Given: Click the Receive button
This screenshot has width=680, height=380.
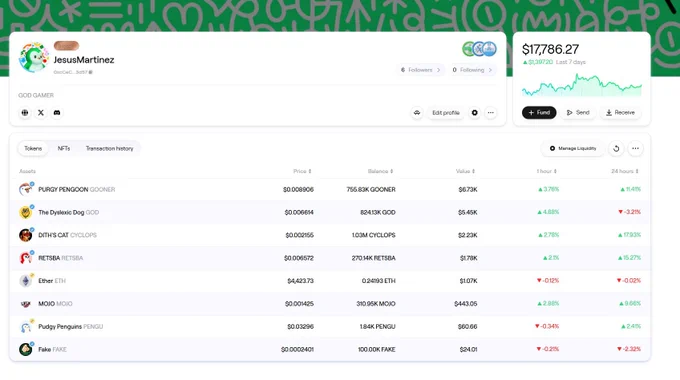Looking at the screenshot, I should pyautogui.click(x=620, y=113).
